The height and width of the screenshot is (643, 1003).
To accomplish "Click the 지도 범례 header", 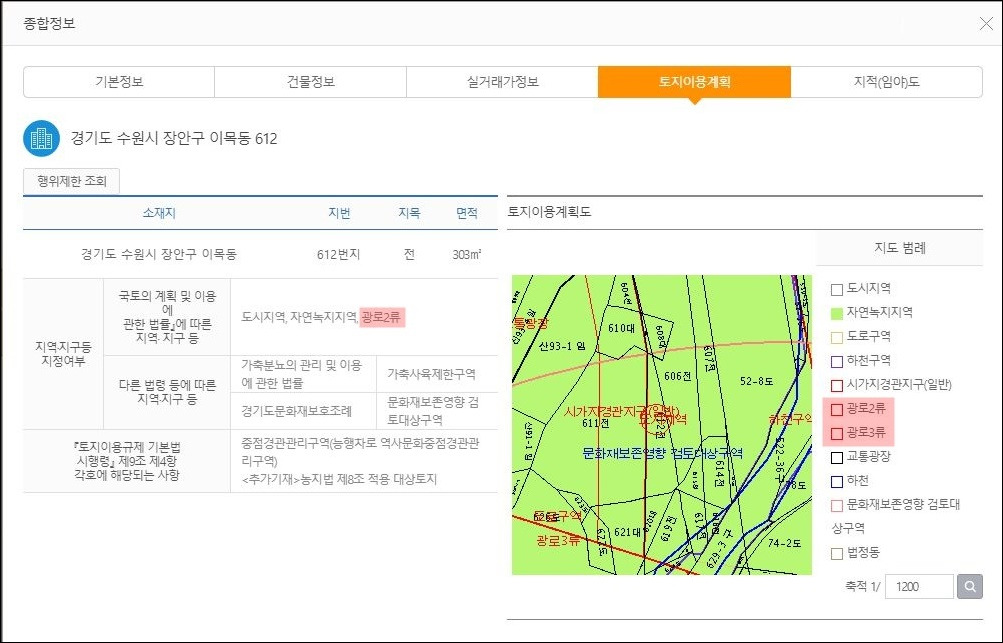I will (900, 248).
